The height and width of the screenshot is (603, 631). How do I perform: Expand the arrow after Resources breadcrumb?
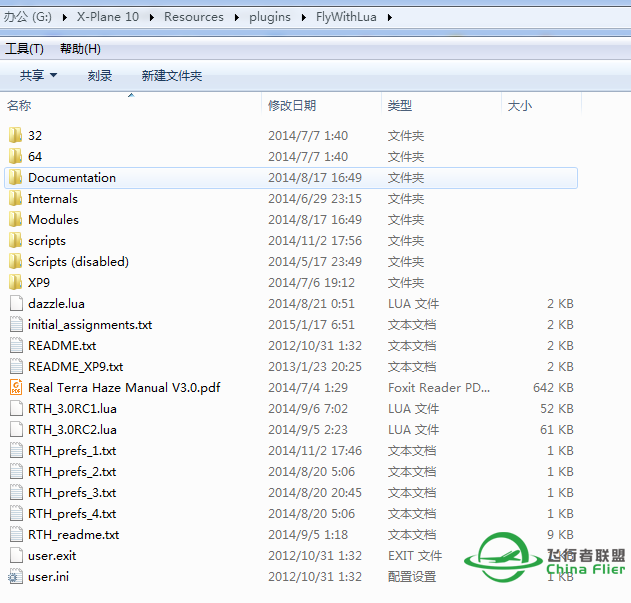(236, 17)
